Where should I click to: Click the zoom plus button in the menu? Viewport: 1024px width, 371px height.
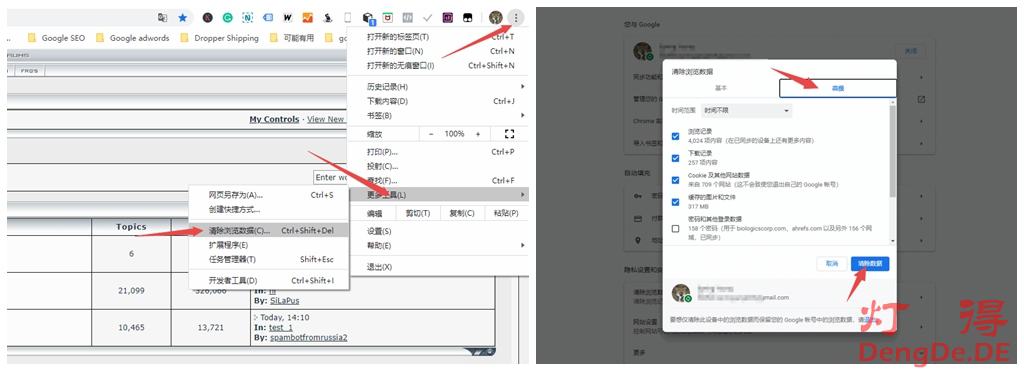(x=478, y=134)
